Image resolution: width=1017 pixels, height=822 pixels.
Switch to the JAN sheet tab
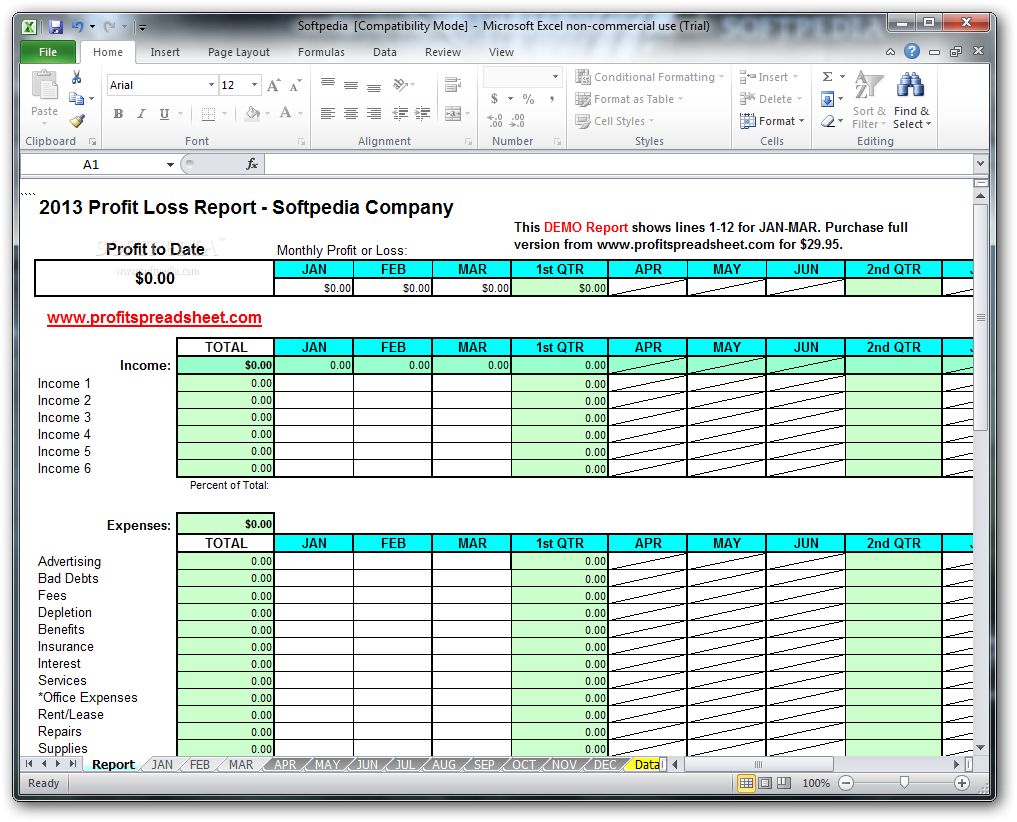[x=162, y=765]
